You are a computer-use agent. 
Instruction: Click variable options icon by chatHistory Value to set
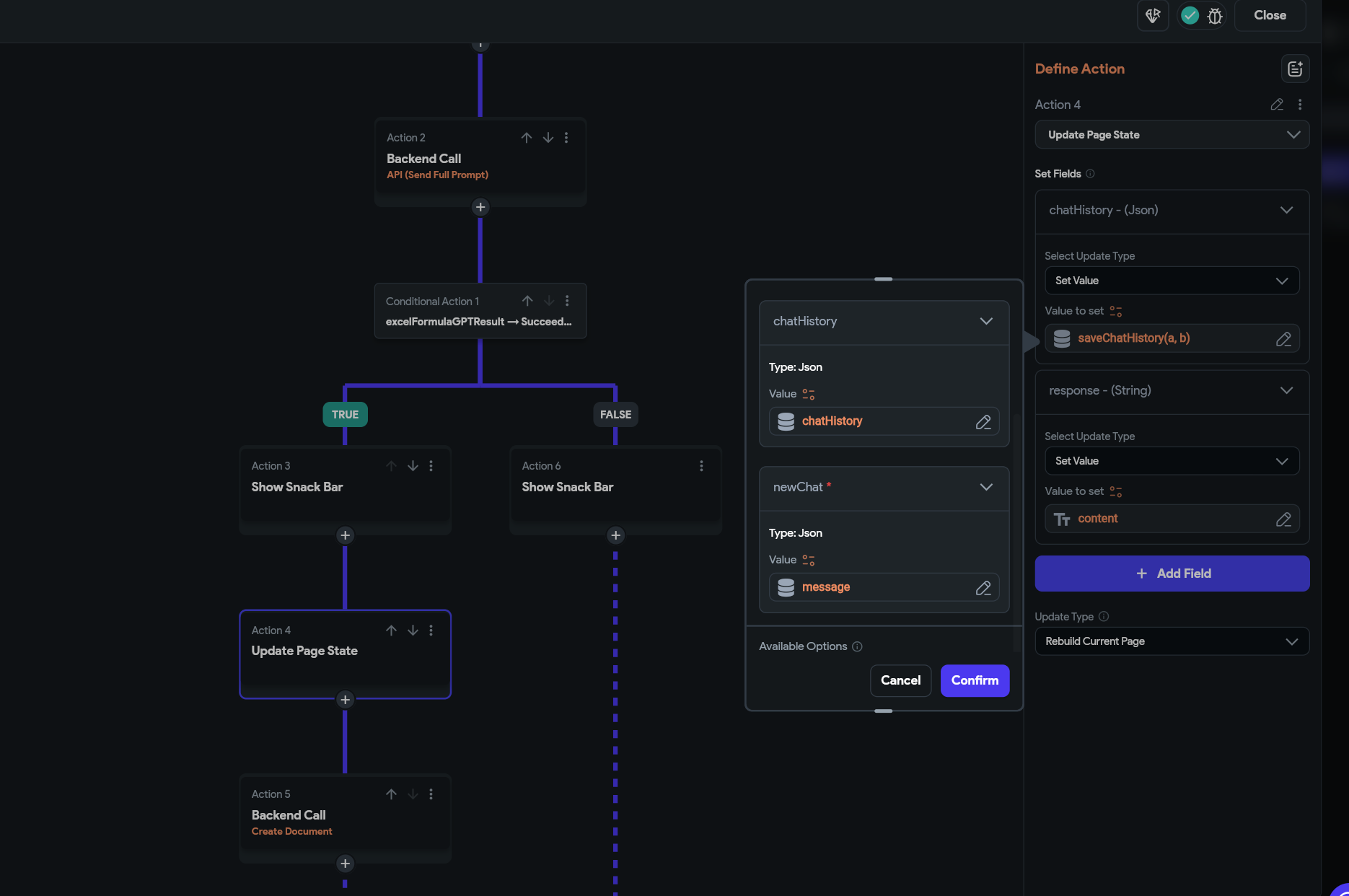1116,312
